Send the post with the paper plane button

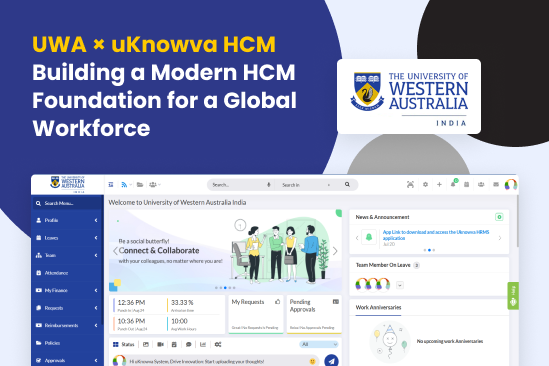[x=331, y=361]
